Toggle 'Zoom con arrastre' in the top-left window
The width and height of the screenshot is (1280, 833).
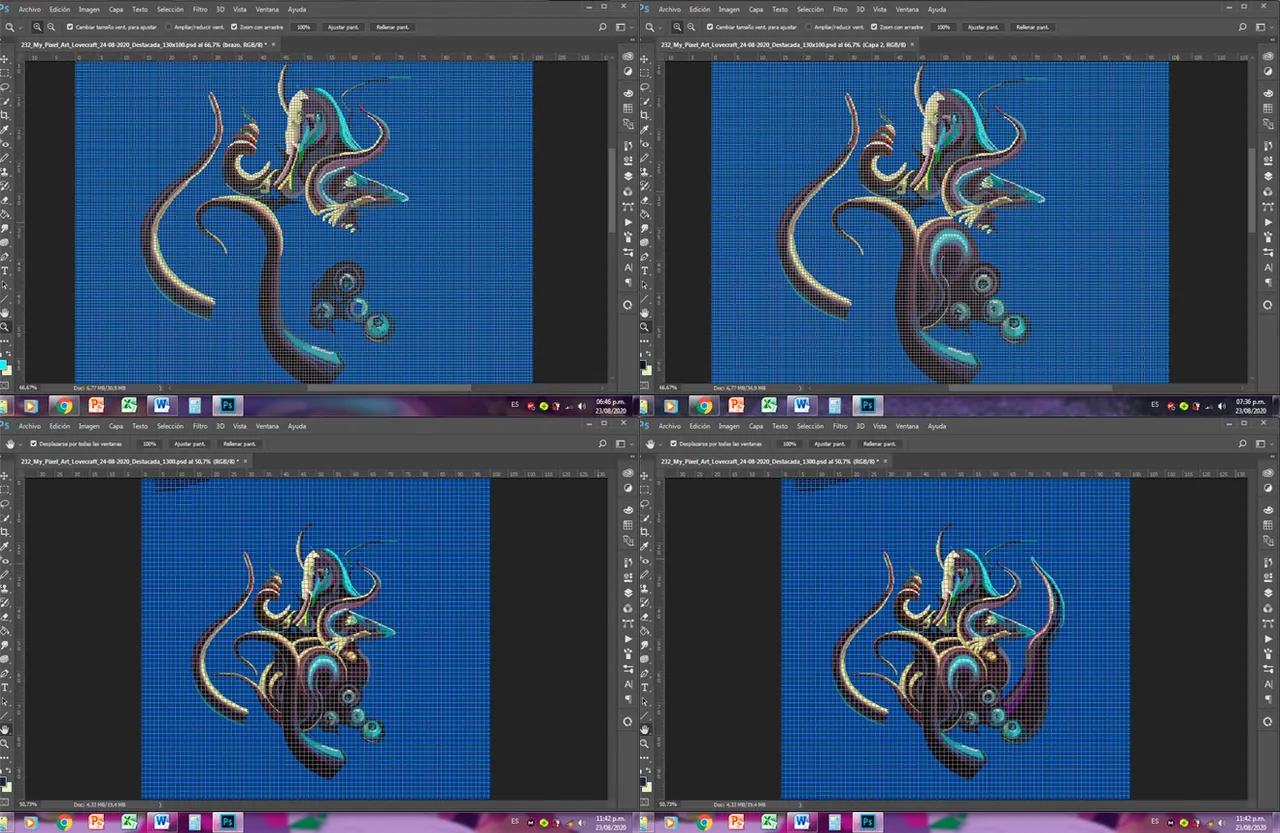pyautogui.click(x=234, y=27)
